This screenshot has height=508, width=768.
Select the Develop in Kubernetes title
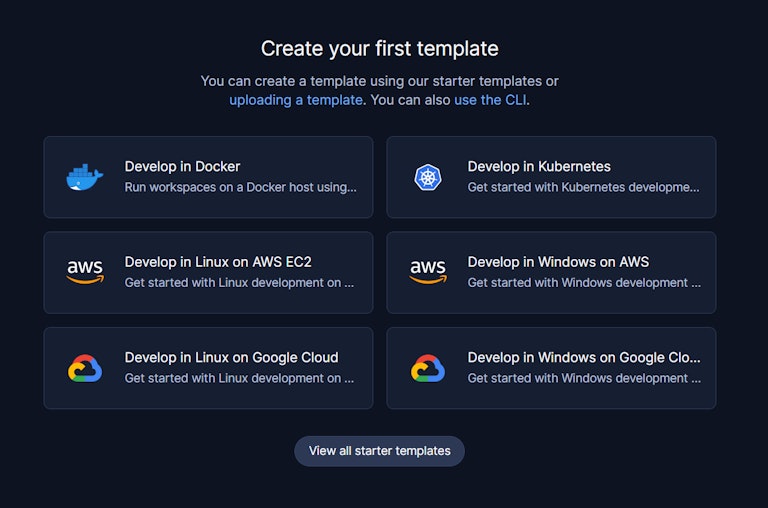[539, 167]
